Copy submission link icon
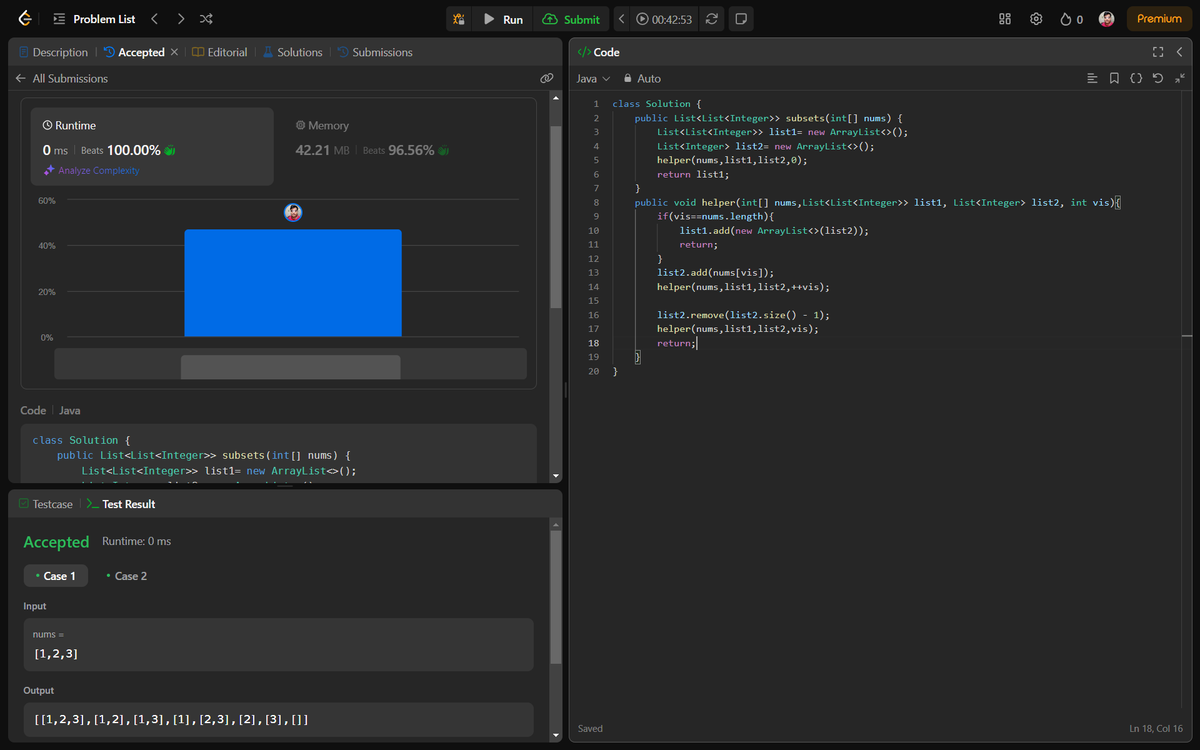Image resolution: width=1200 pixels, height=750 pixels. pyautogui.click(x=546, y=78)
